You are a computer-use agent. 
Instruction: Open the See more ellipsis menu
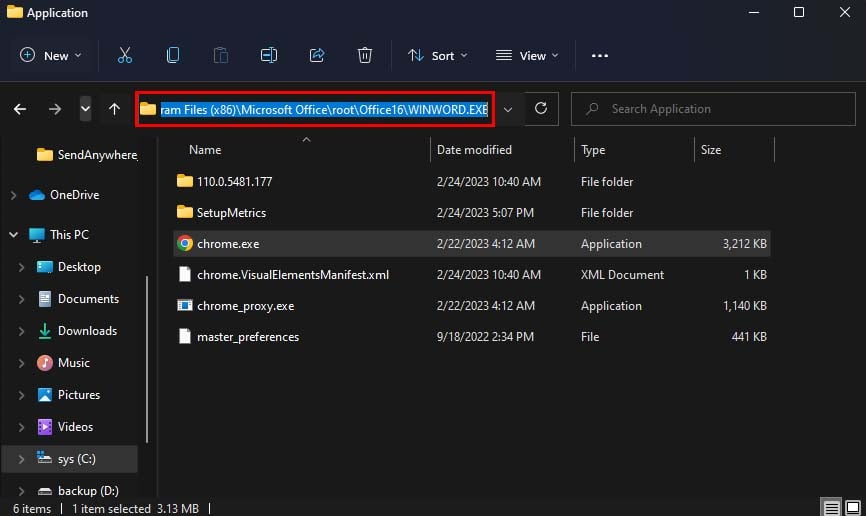point(600,56)
